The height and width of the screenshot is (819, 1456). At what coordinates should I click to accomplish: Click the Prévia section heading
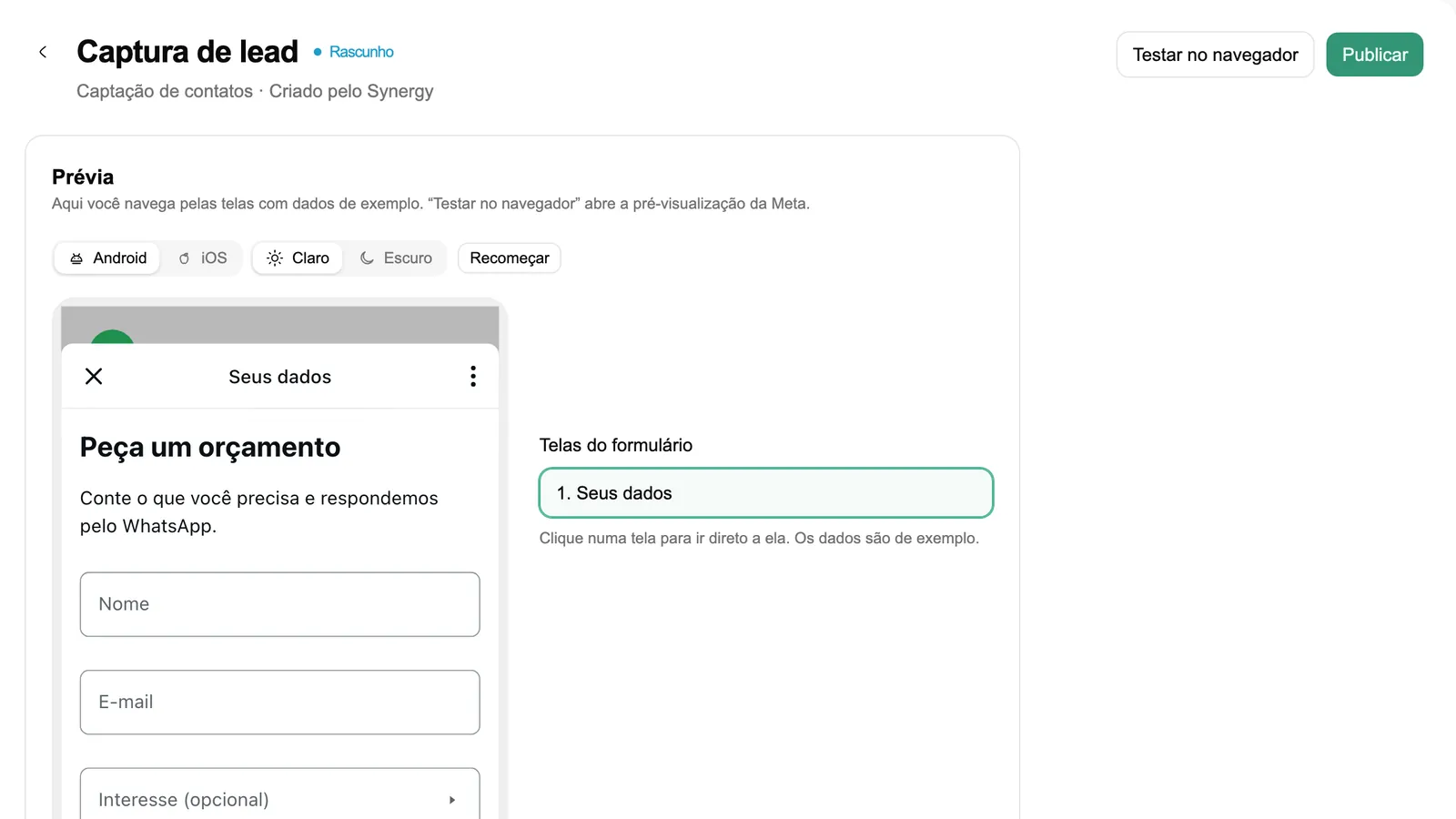coord(83,177)
